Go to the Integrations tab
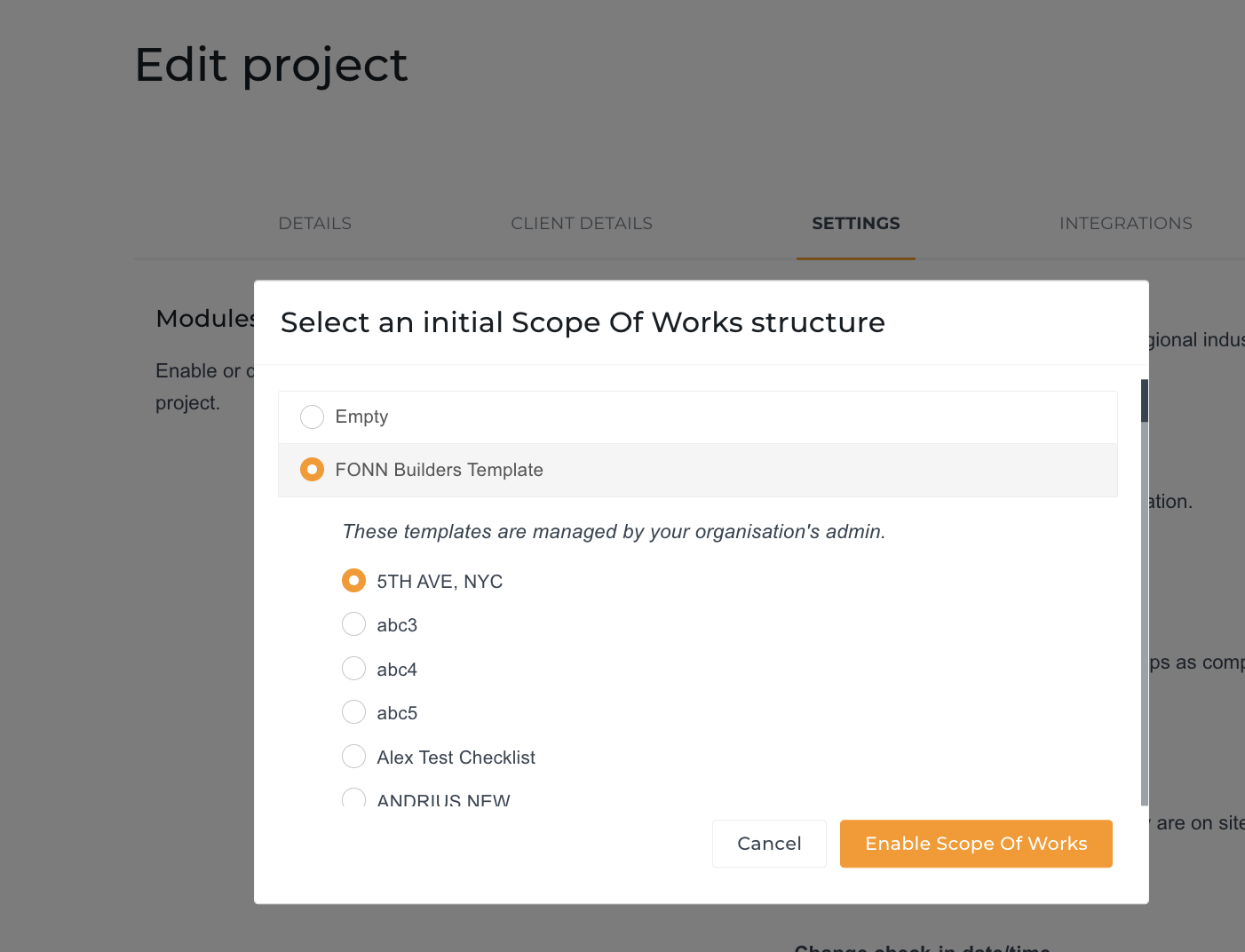 pyautogui.click(x=1126, y=224)
